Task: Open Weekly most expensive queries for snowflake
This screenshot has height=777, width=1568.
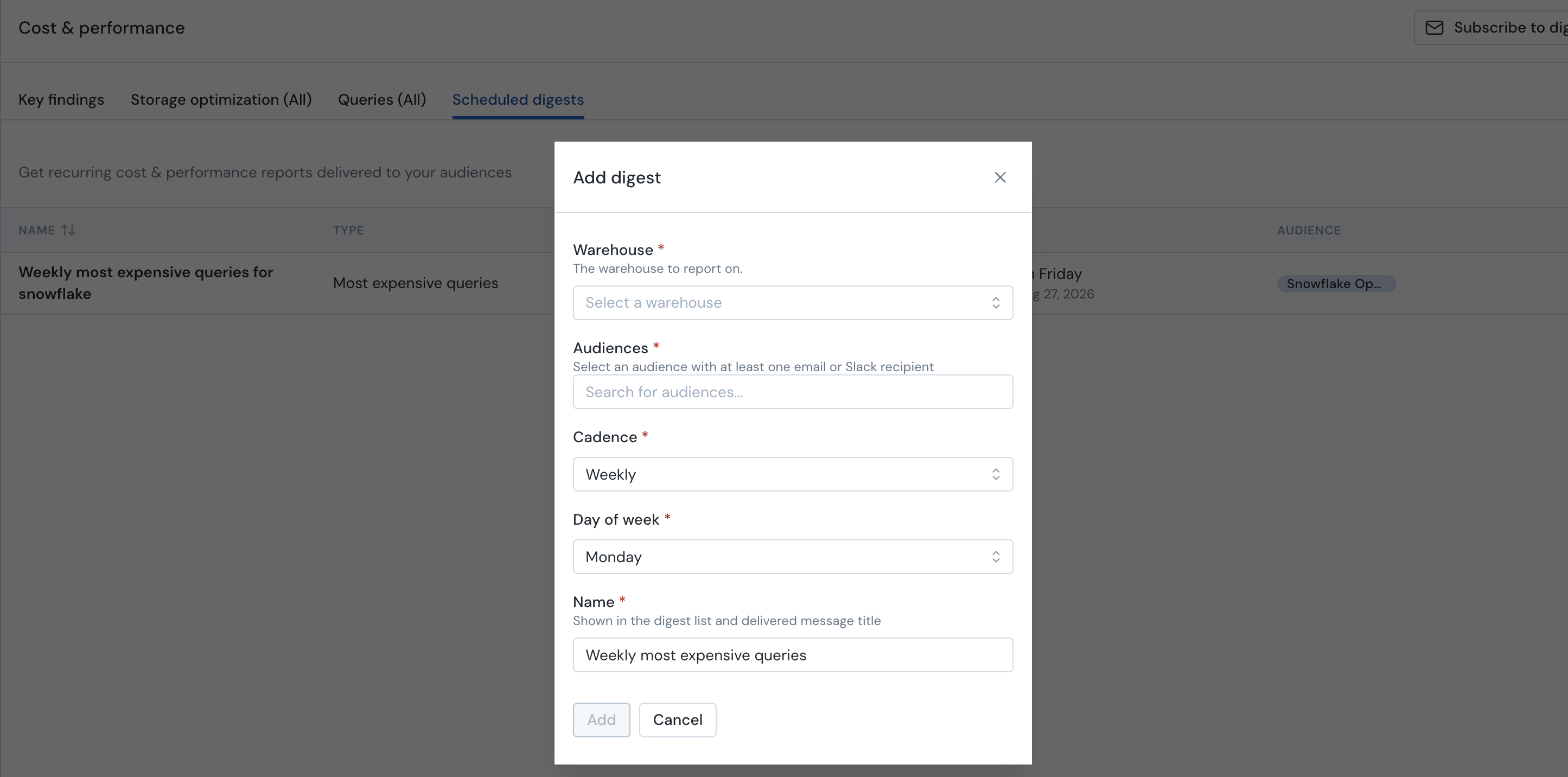Action: 145,283
